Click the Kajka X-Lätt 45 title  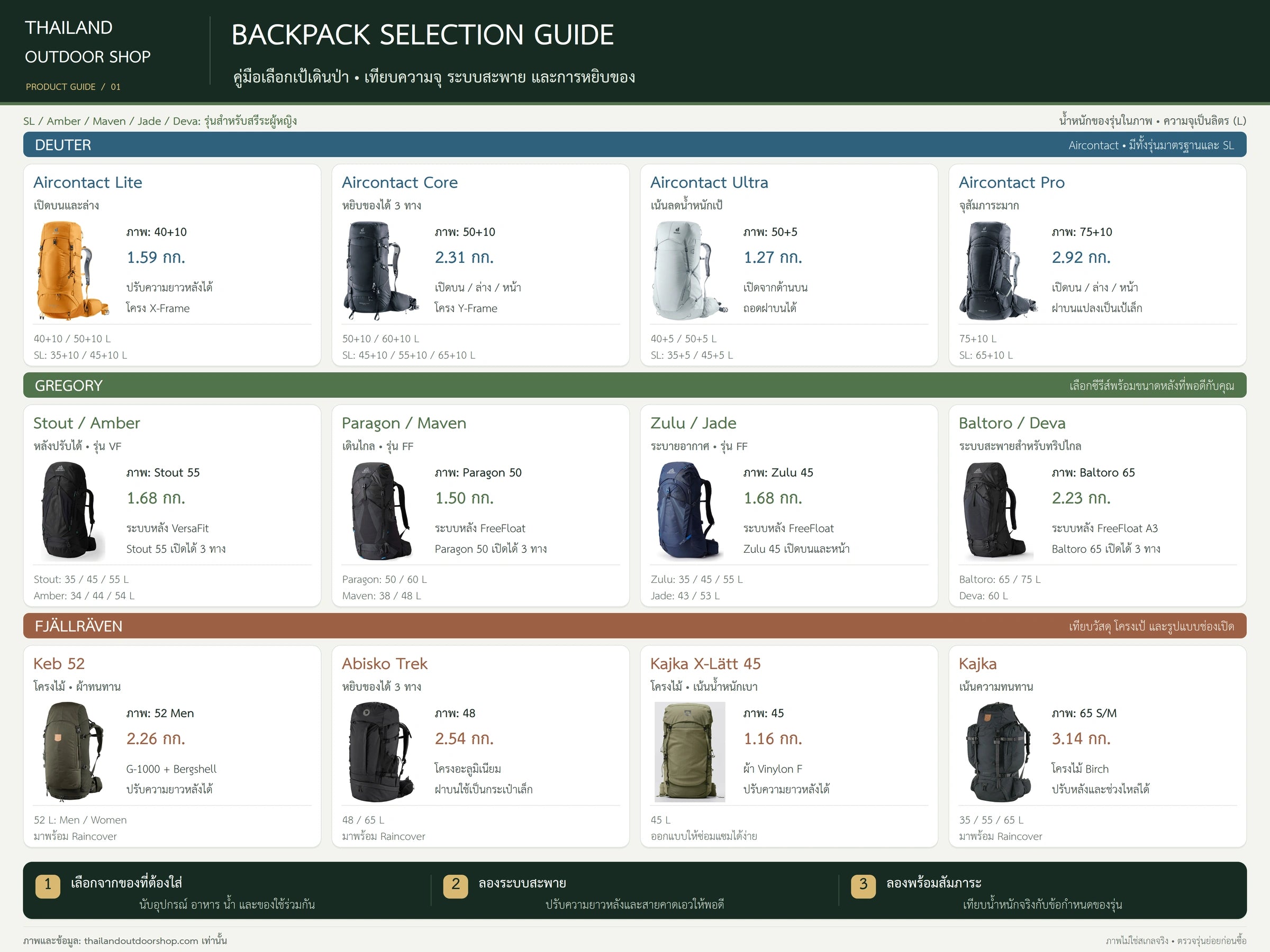(x=705, y=663)
